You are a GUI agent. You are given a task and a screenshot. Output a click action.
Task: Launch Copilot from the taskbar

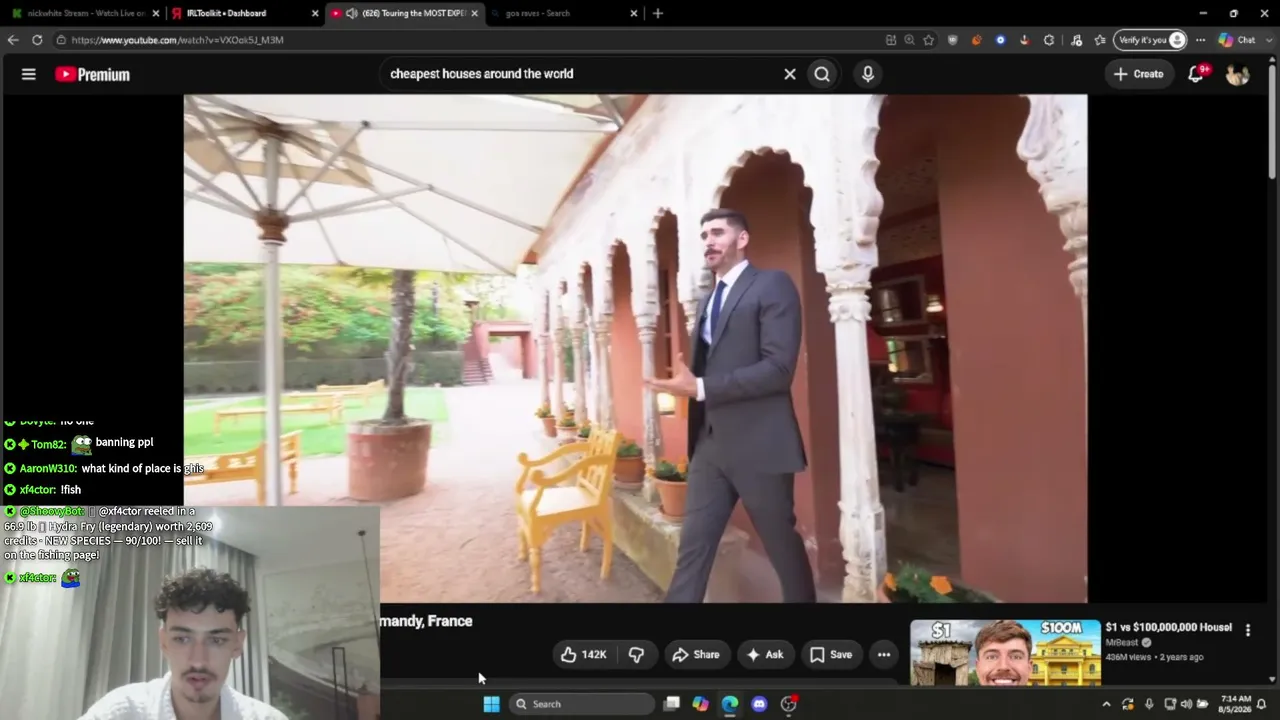(701, 704)
